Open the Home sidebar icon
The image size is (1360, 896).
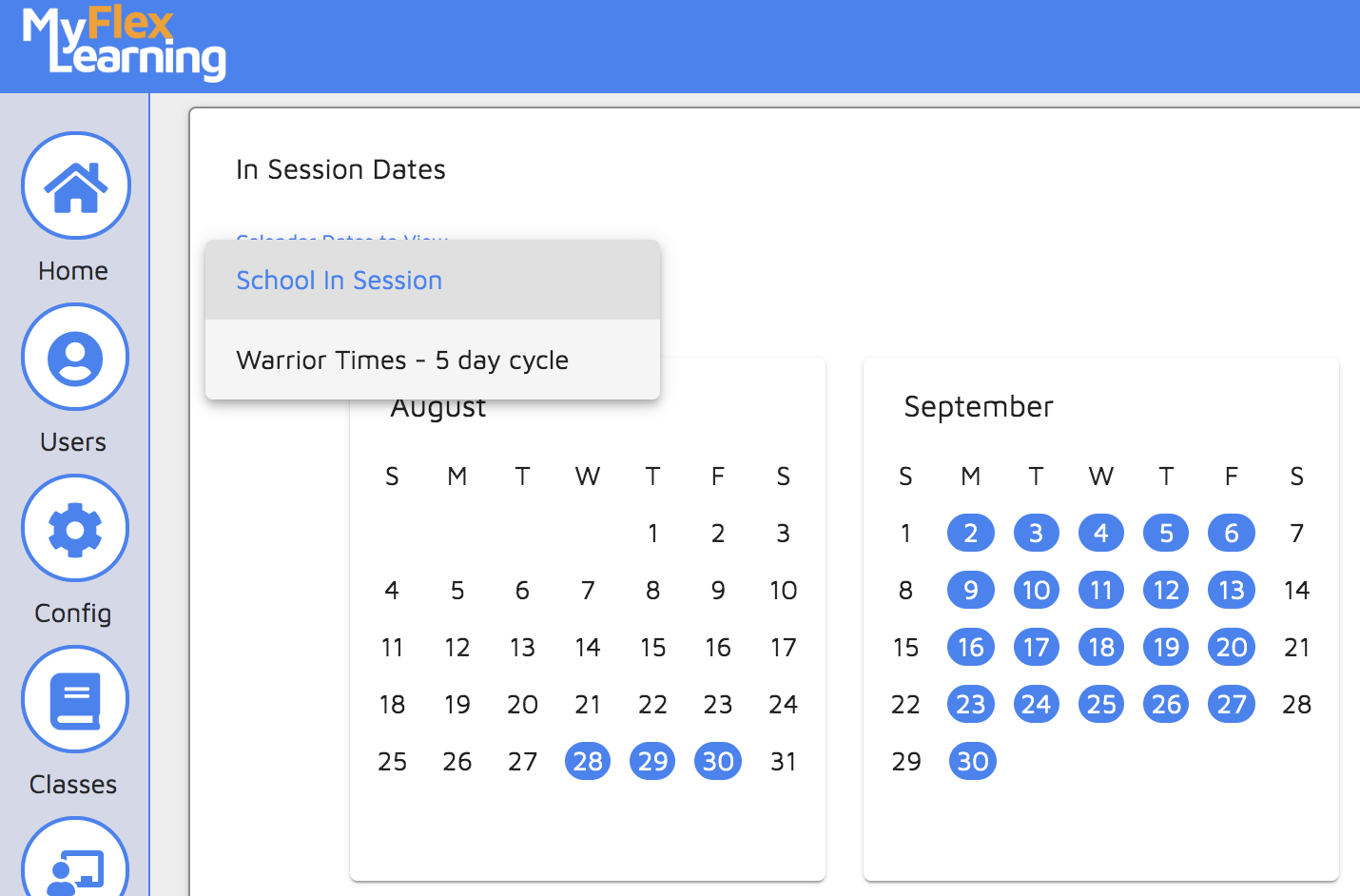coord(76,186)
